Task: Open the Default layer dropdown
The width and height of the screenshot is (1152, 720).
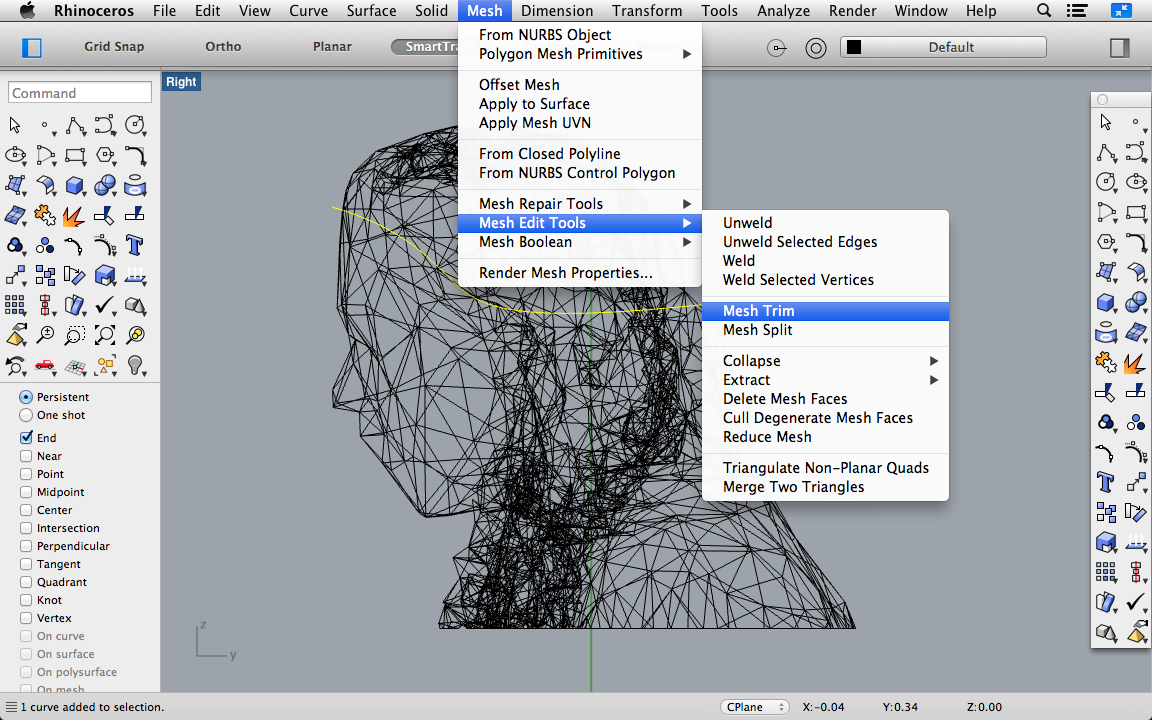Action: 943,48
